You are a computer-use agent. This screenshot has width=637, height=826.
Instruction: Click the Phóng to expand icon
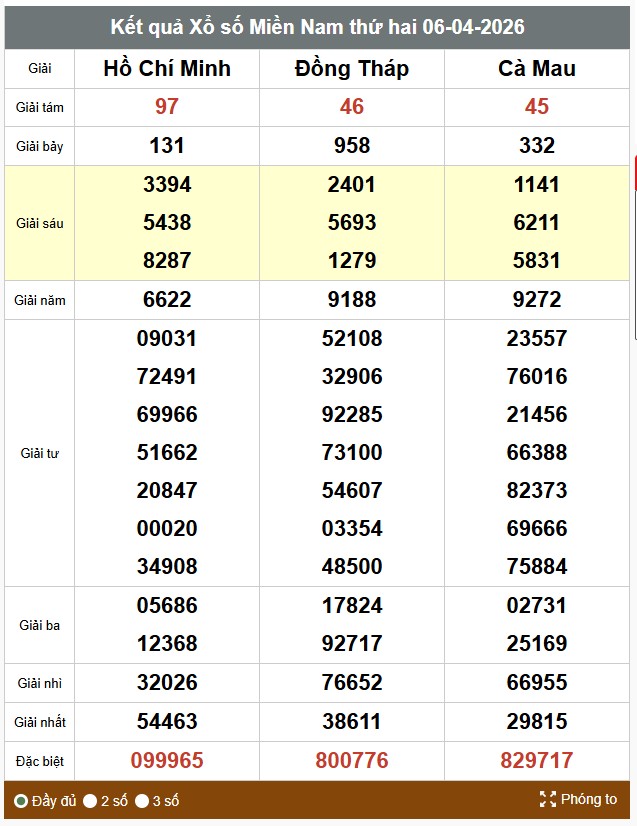[x=547, y=799]
